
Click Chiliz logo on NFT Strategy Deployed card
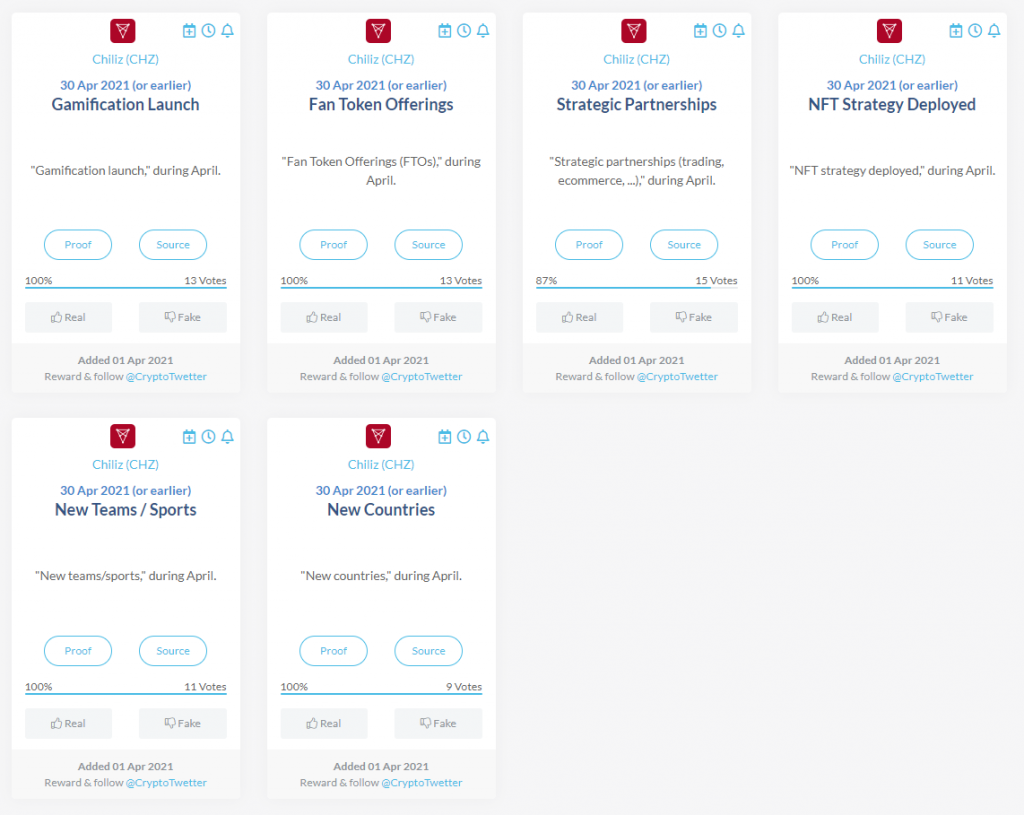(889, 31)
